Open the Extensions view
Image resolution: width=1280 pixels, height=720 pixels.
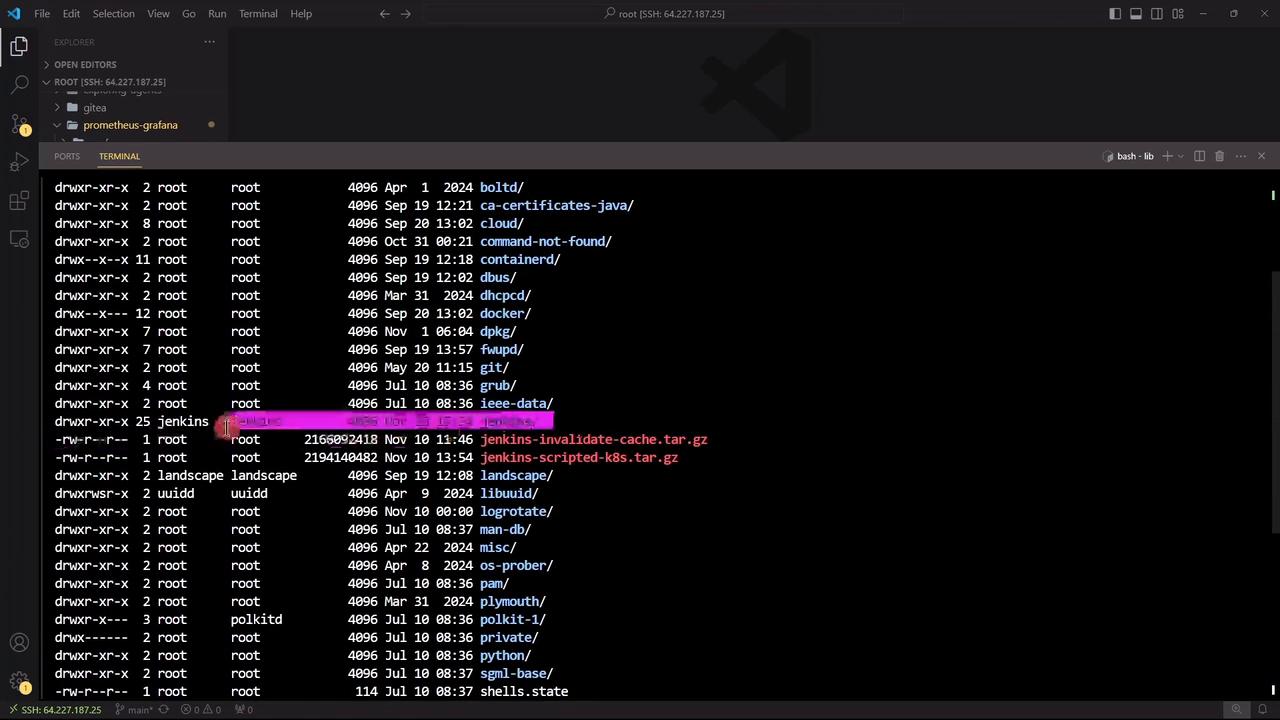pos(19,201)
